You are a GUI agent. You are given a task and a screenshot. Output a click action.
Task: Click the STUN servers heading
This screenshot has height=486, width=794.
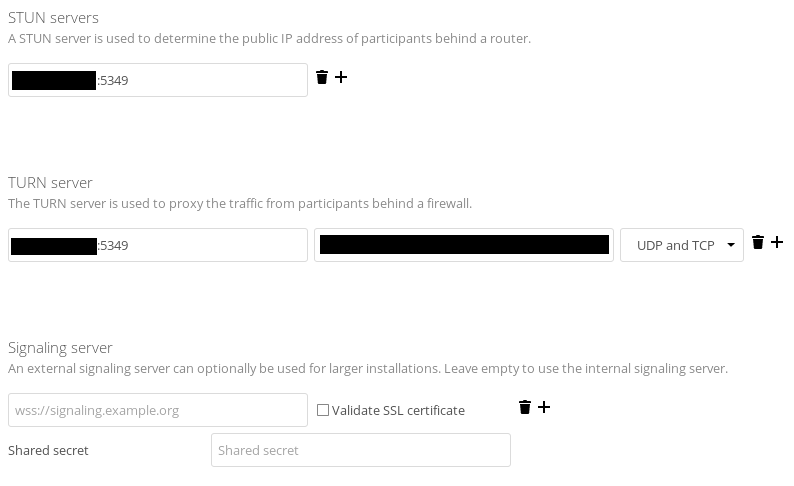[x=53, y=18]
